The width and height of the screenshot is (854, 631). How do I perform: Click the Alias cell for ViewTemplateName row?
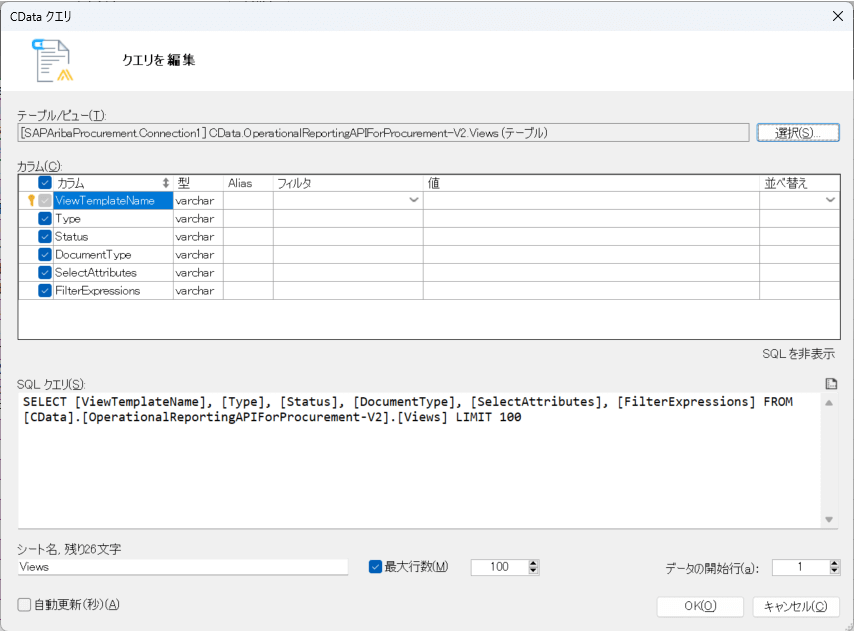click(x=248, y=200)
